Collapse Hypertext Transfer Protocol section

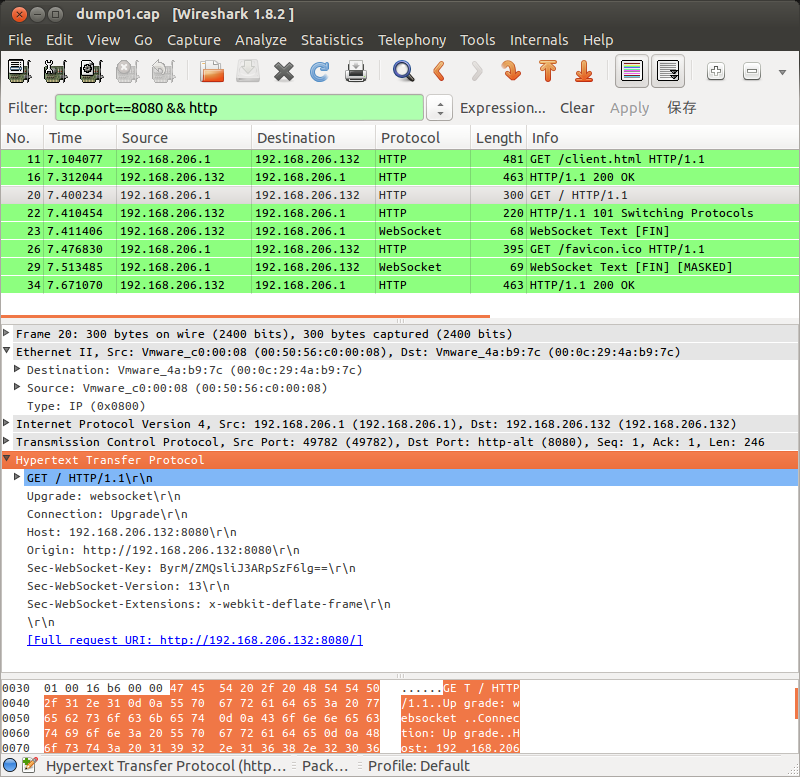click(7, 459)
